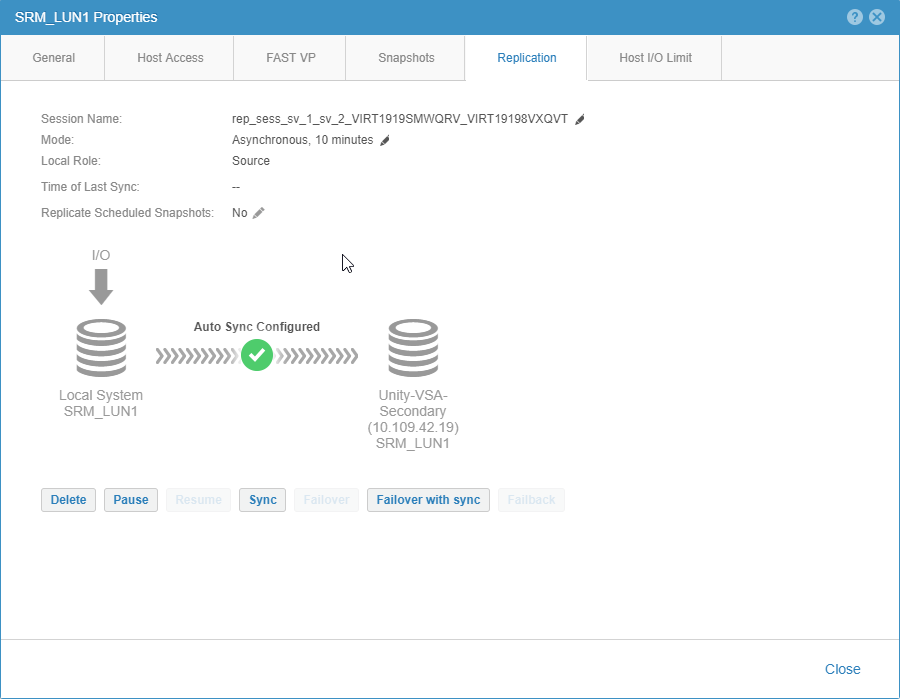This screenshot has height=699, width=900.
Task: Open the Host Access tab
Action: point(170,58)
